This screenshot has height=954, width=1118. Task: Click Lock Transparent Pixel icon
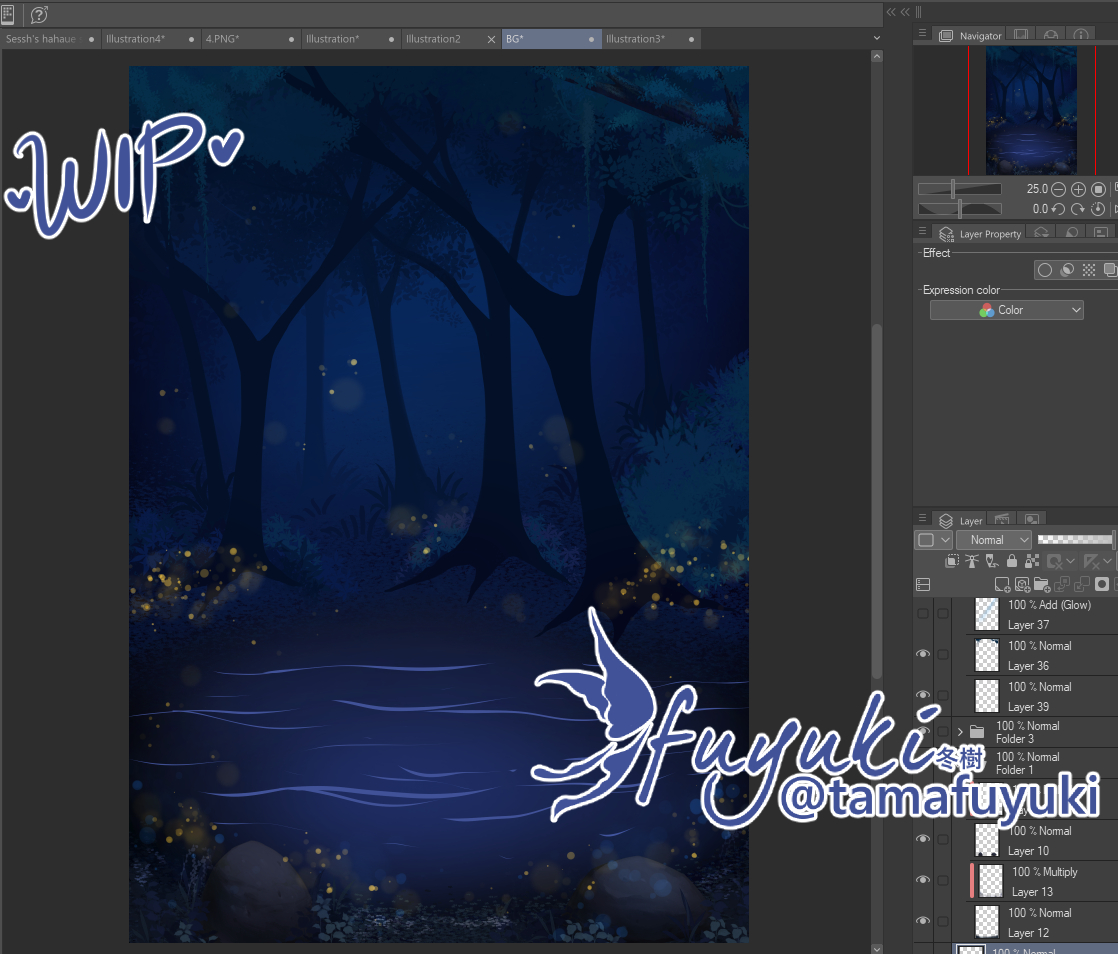coord(1032,562)
